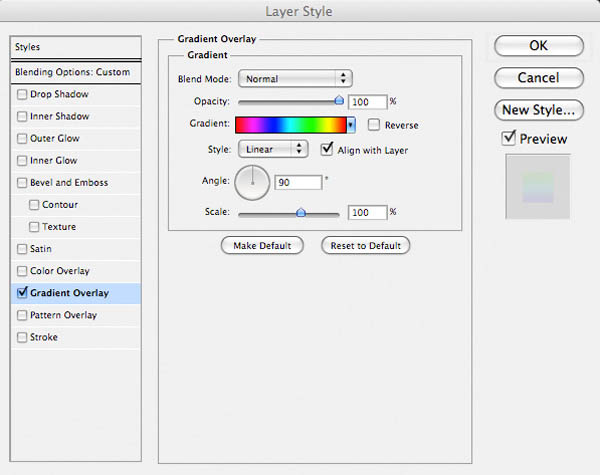Click the OK button
600x475 pixels.
tap(539, 46)
